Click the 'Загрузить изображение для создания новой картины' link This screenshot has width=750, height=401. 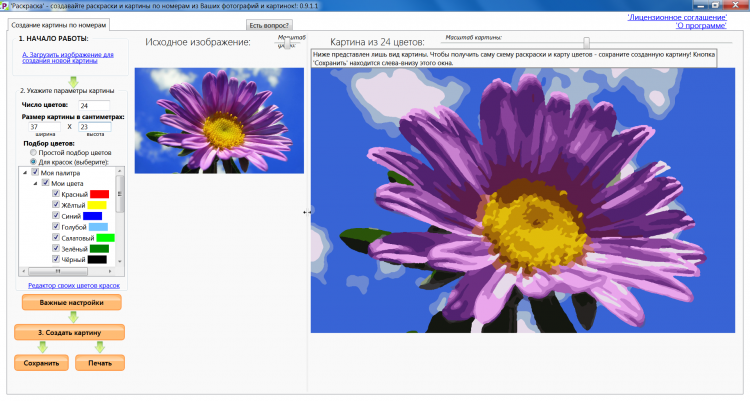[67, 57]
